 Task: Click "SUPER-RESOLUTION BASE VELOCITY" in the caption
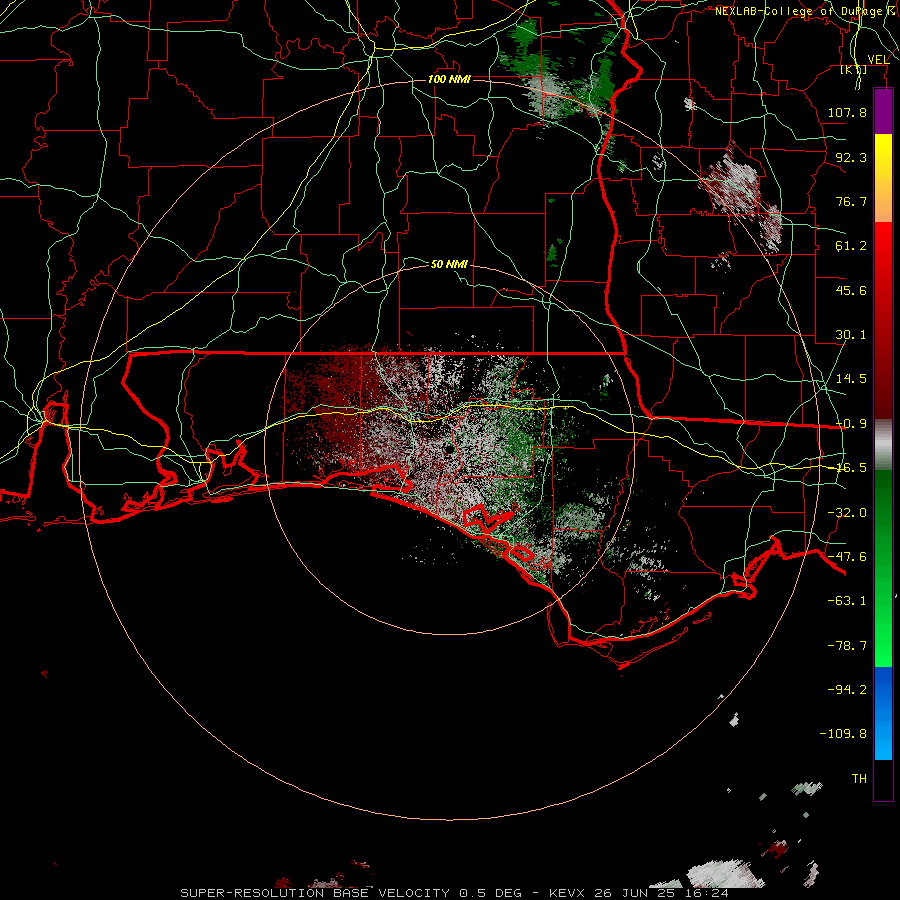click(315, 893)
